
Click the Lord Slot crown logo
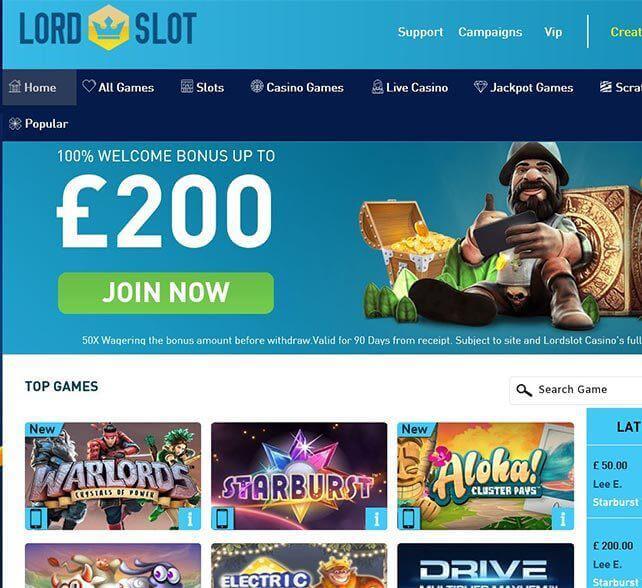(109, 27)
